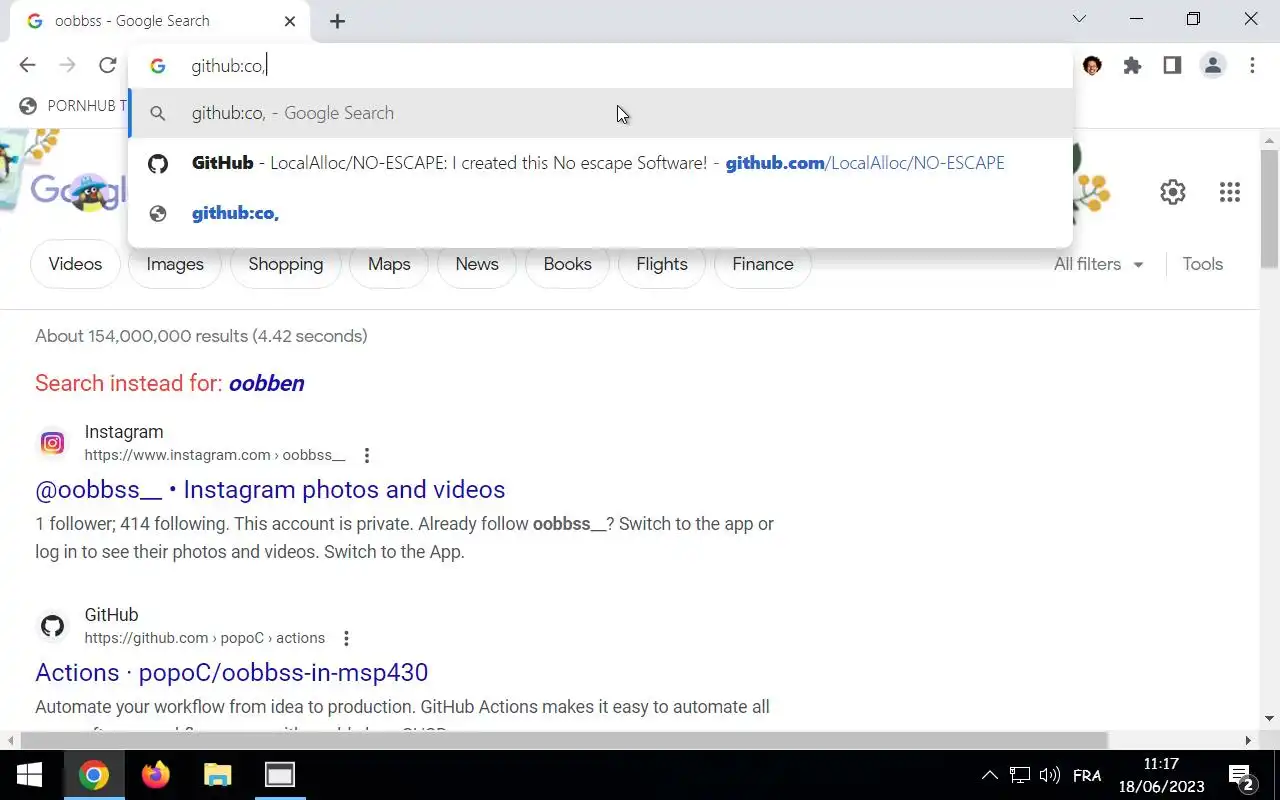Click the scroll-down arrow of vertical scrollbar

1269,718
